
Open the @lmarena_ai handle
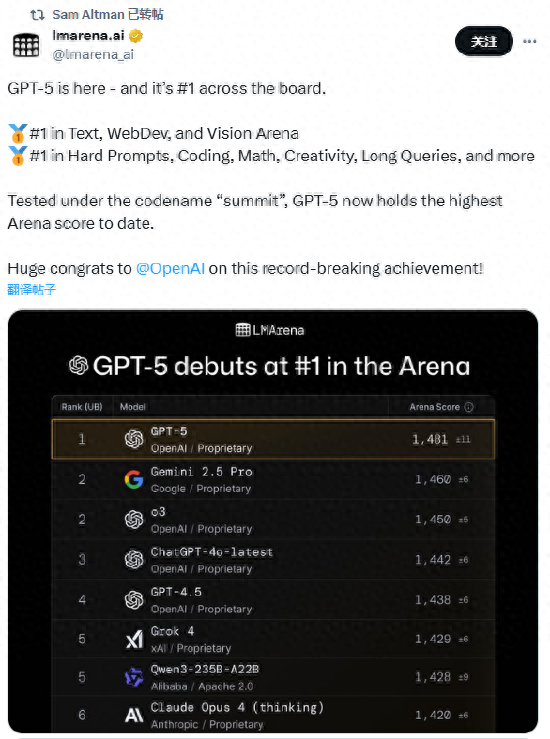(x=93, y=55)
